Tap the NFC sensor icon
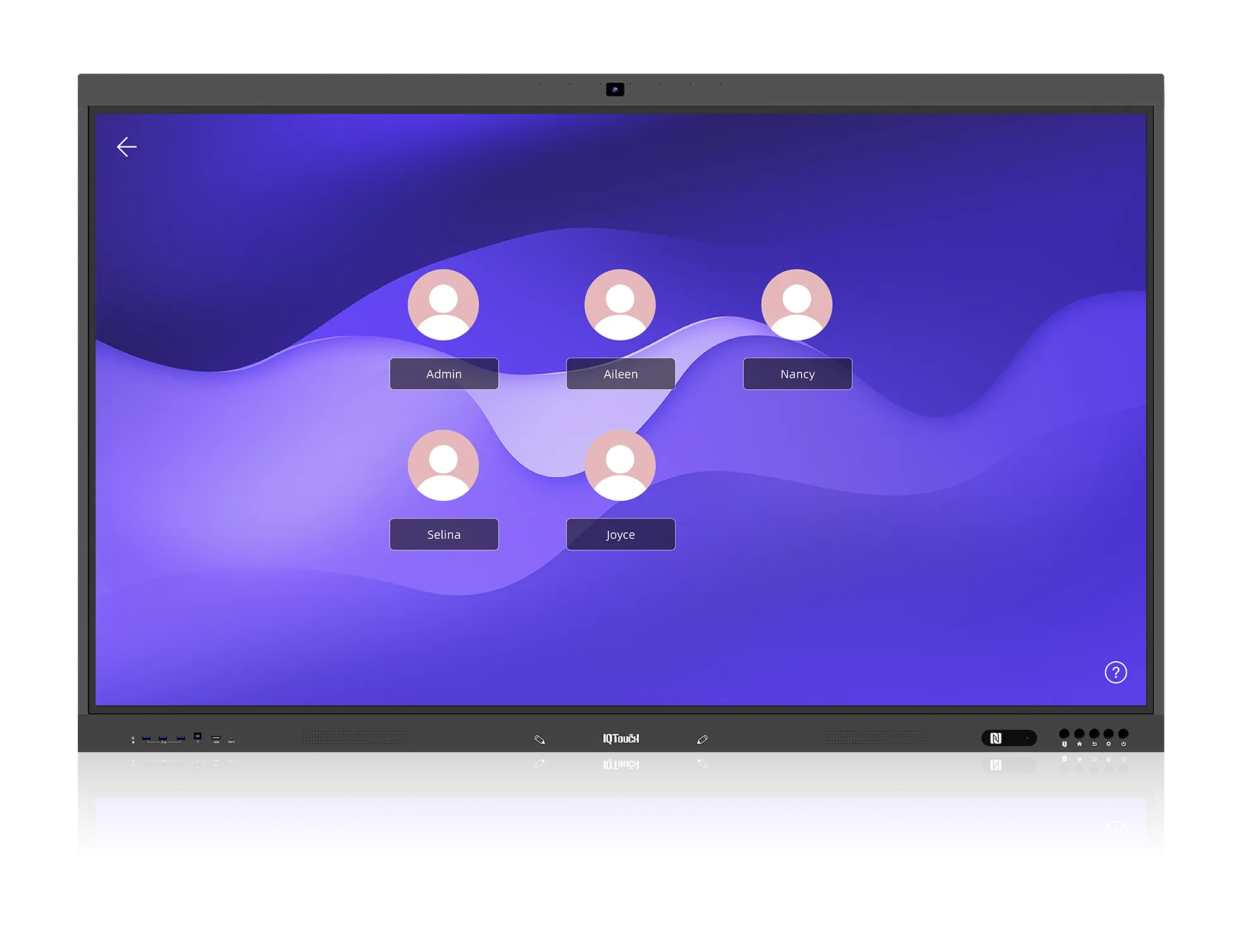The height and width of the screenshot is (952, 1238). 996,738
